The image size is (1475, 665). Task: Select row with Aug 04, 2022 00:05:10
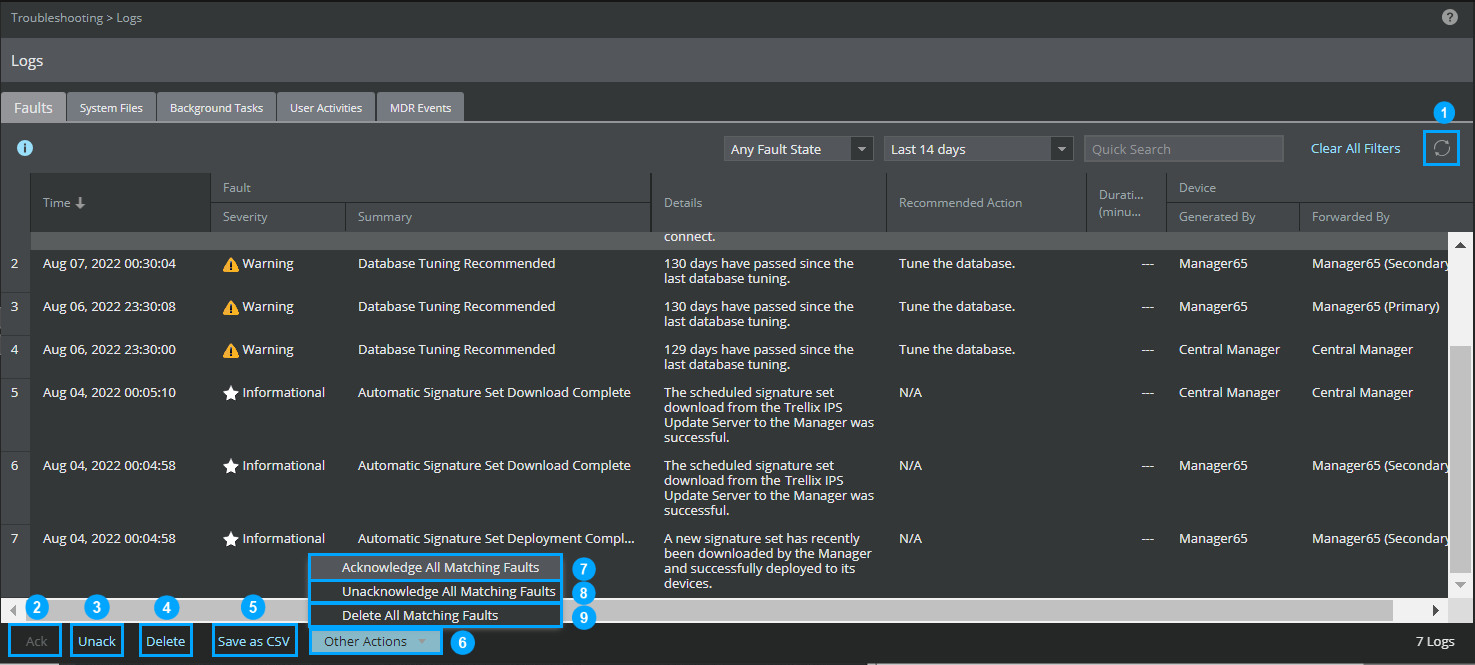point(725,415)
